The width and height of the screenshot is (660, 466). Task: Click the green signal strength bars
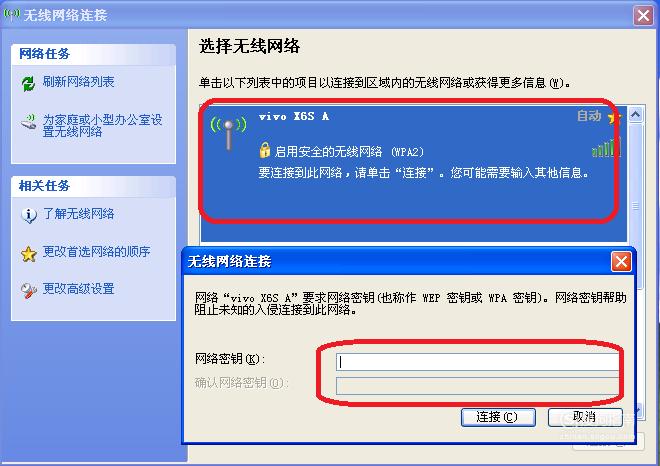(x=606, y=147)
